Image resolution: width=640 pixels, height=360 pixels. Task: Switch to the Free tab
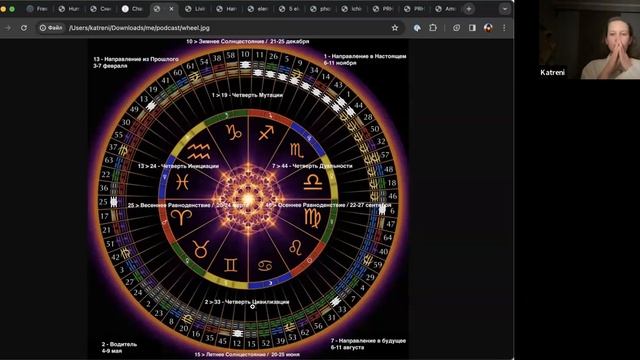[37, 9]
